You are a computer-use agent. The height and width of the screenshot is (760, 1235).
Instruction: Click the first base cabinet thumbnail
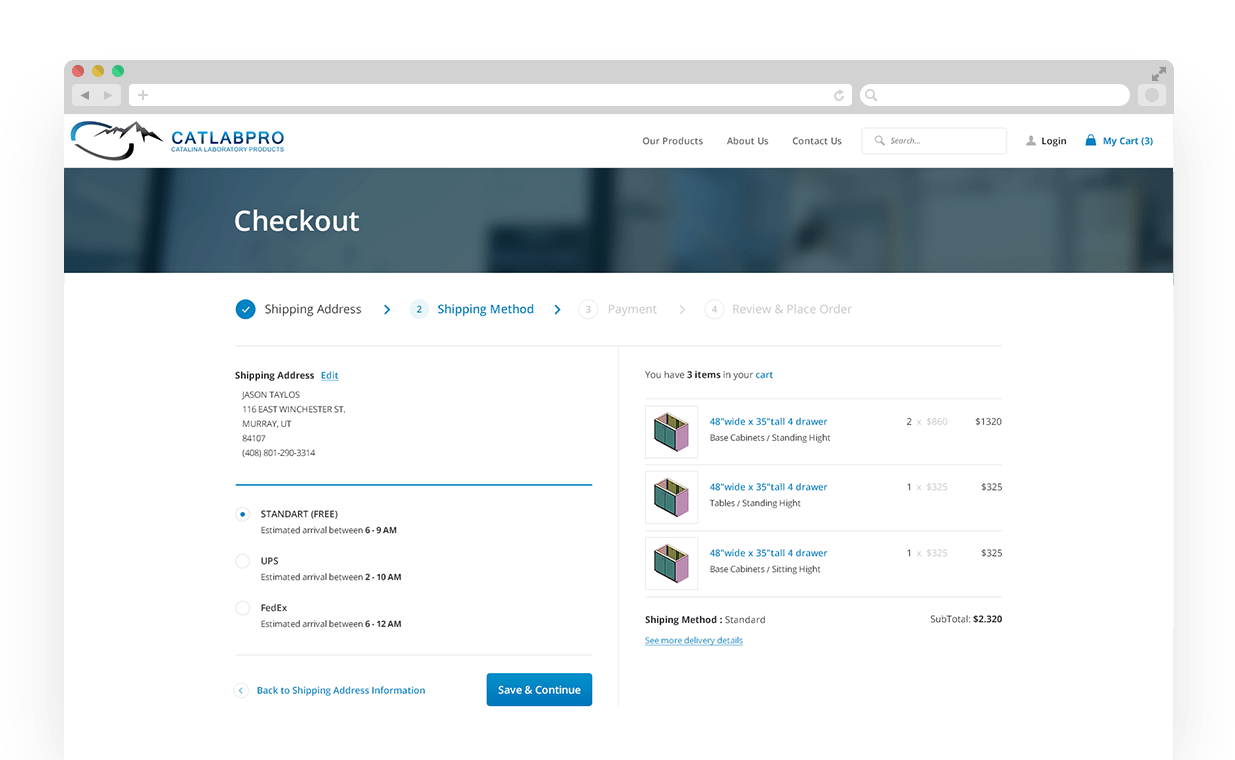[x=671, y=432]
